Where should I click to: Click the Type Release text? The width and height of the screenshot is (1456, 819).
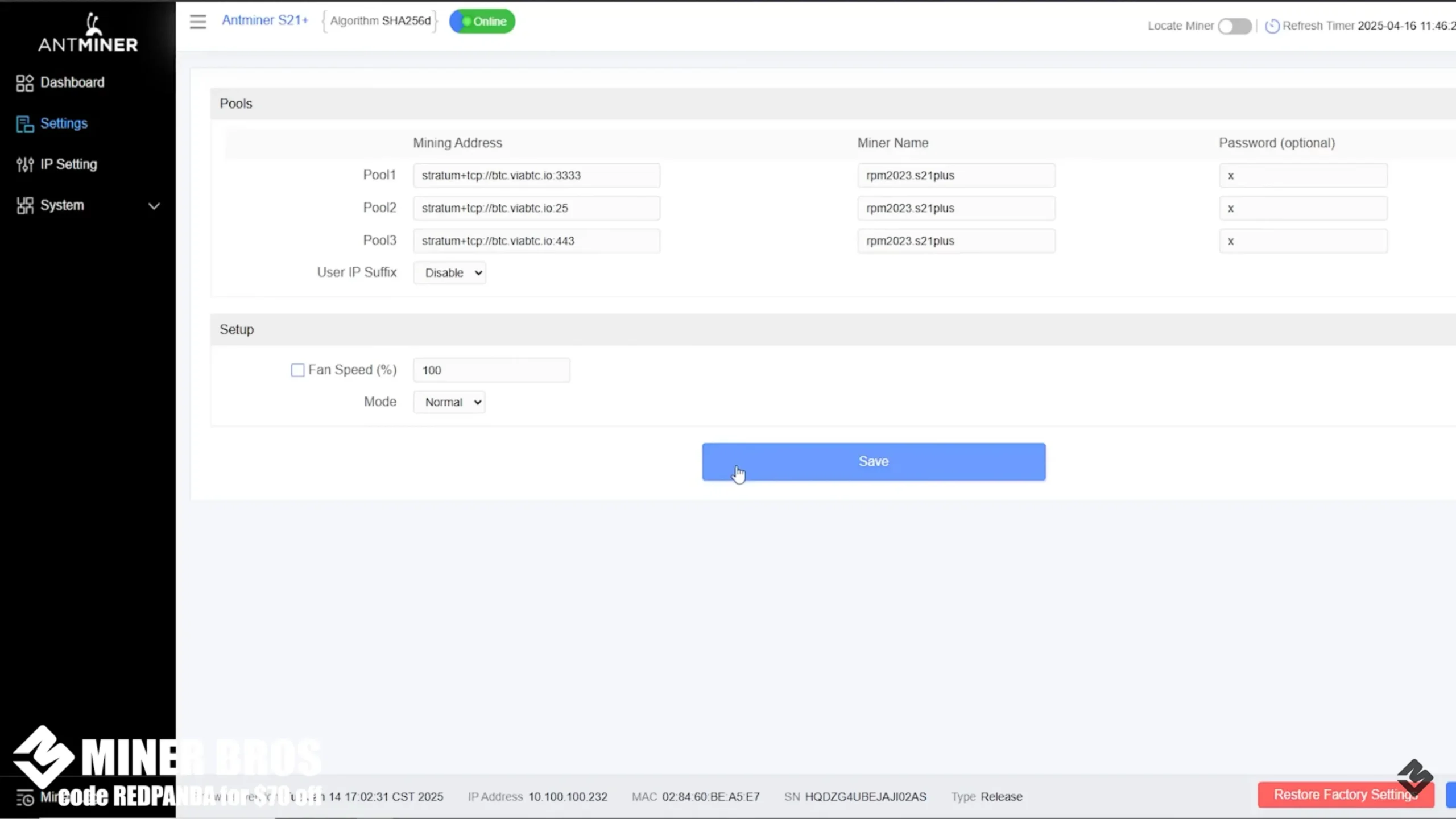coord(987,797)
